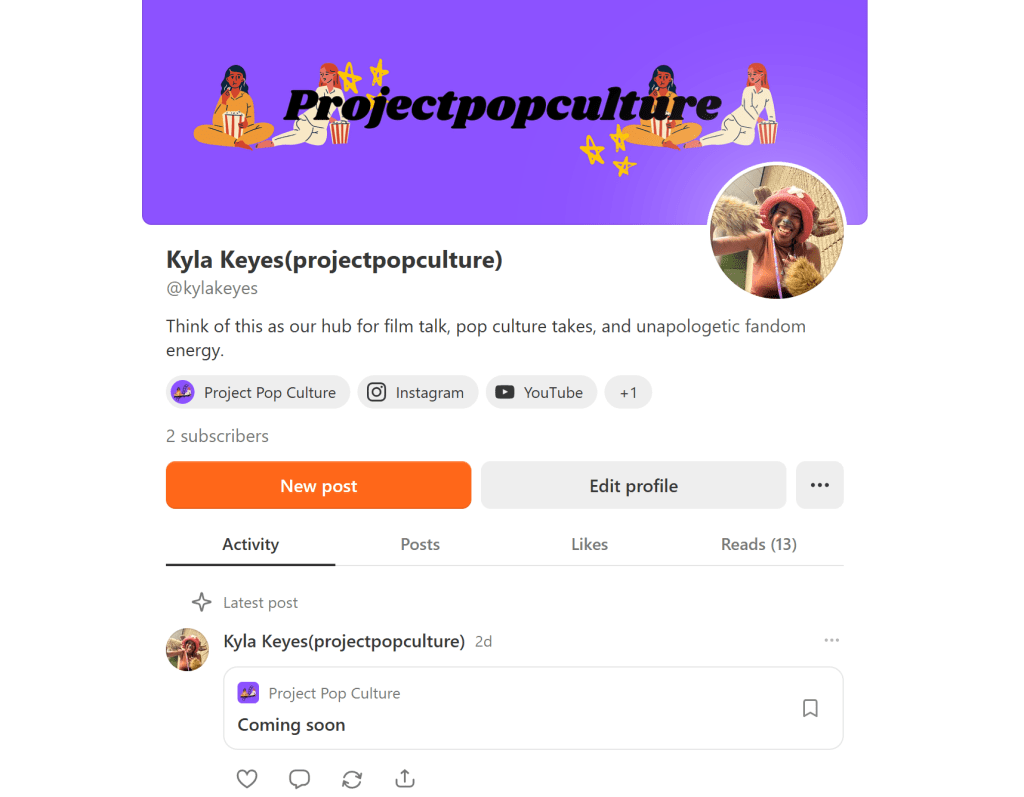Open the Project Pop Culture publication chip
This screenshot has width=1024, height=797.
tap(258, 393)
